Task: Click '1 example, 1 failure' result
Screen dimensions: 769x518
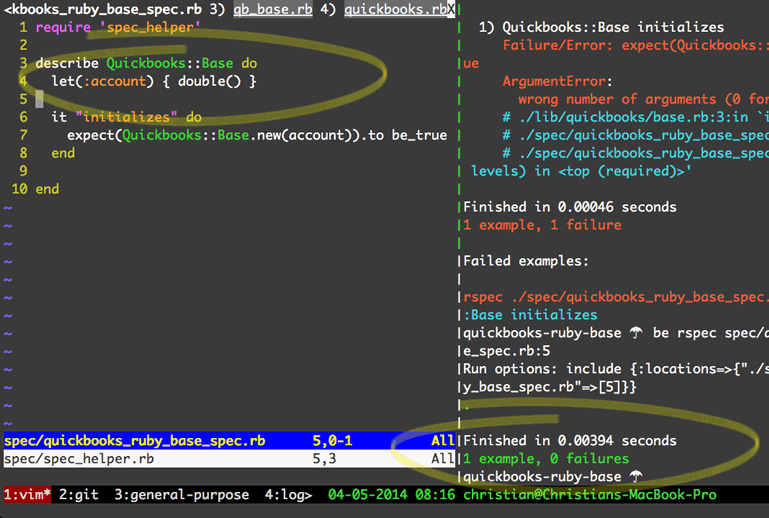Action: pyautogui.click(x=542, y=225)
